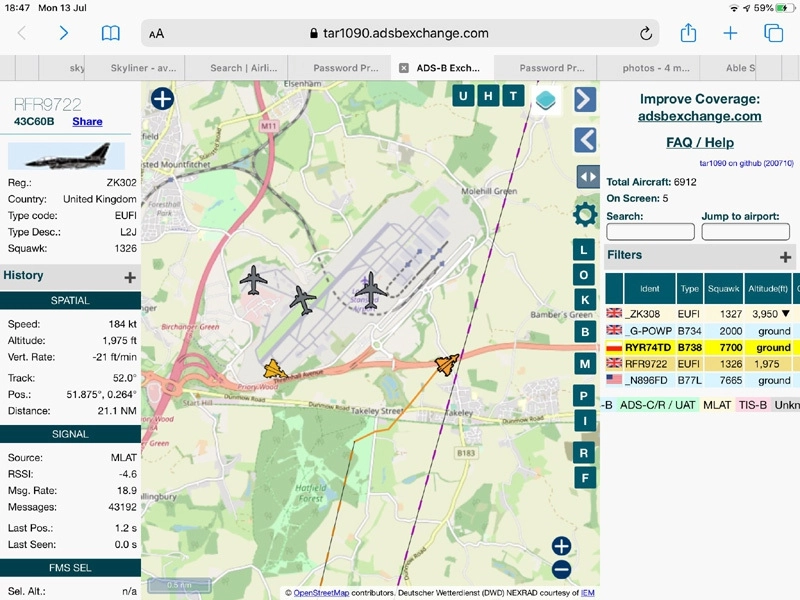Toggle sidebar width with double-arrow button
Viewport: 800px width, 600px height.
588,176
